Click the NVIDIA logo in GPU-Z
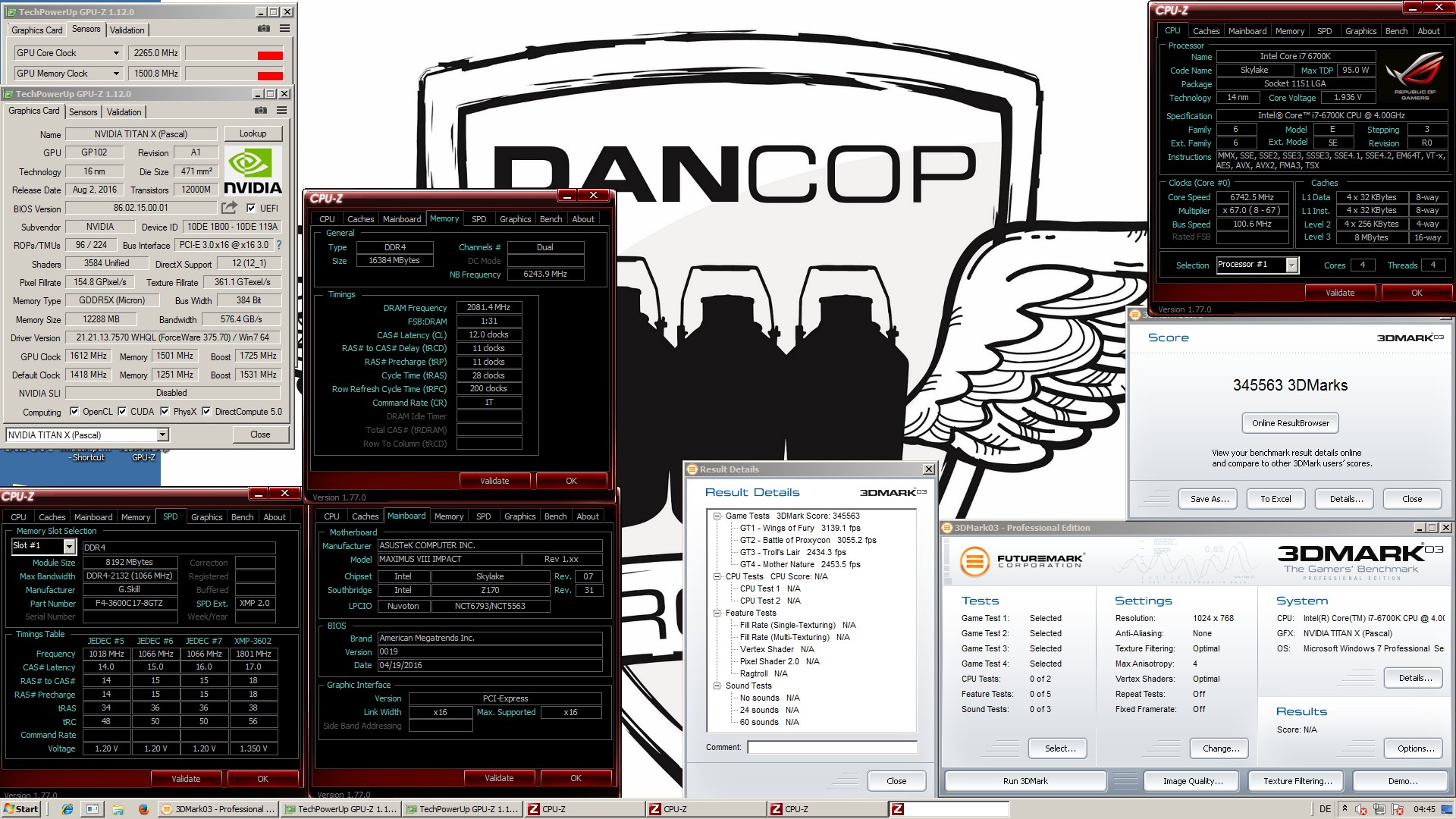 253,170
